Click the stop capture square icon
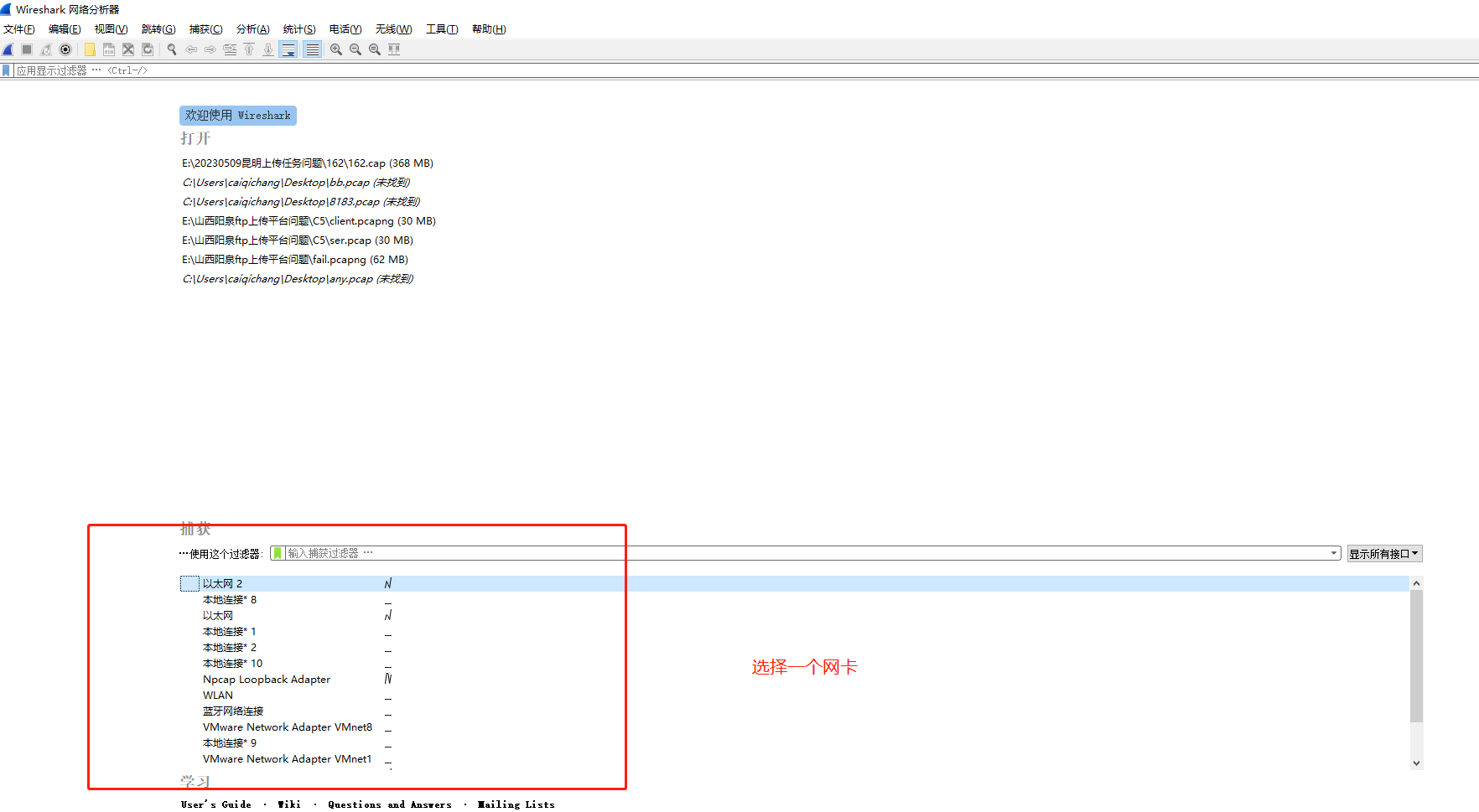Viewport: 1479px width, 812px height. (x=27, y=49)
